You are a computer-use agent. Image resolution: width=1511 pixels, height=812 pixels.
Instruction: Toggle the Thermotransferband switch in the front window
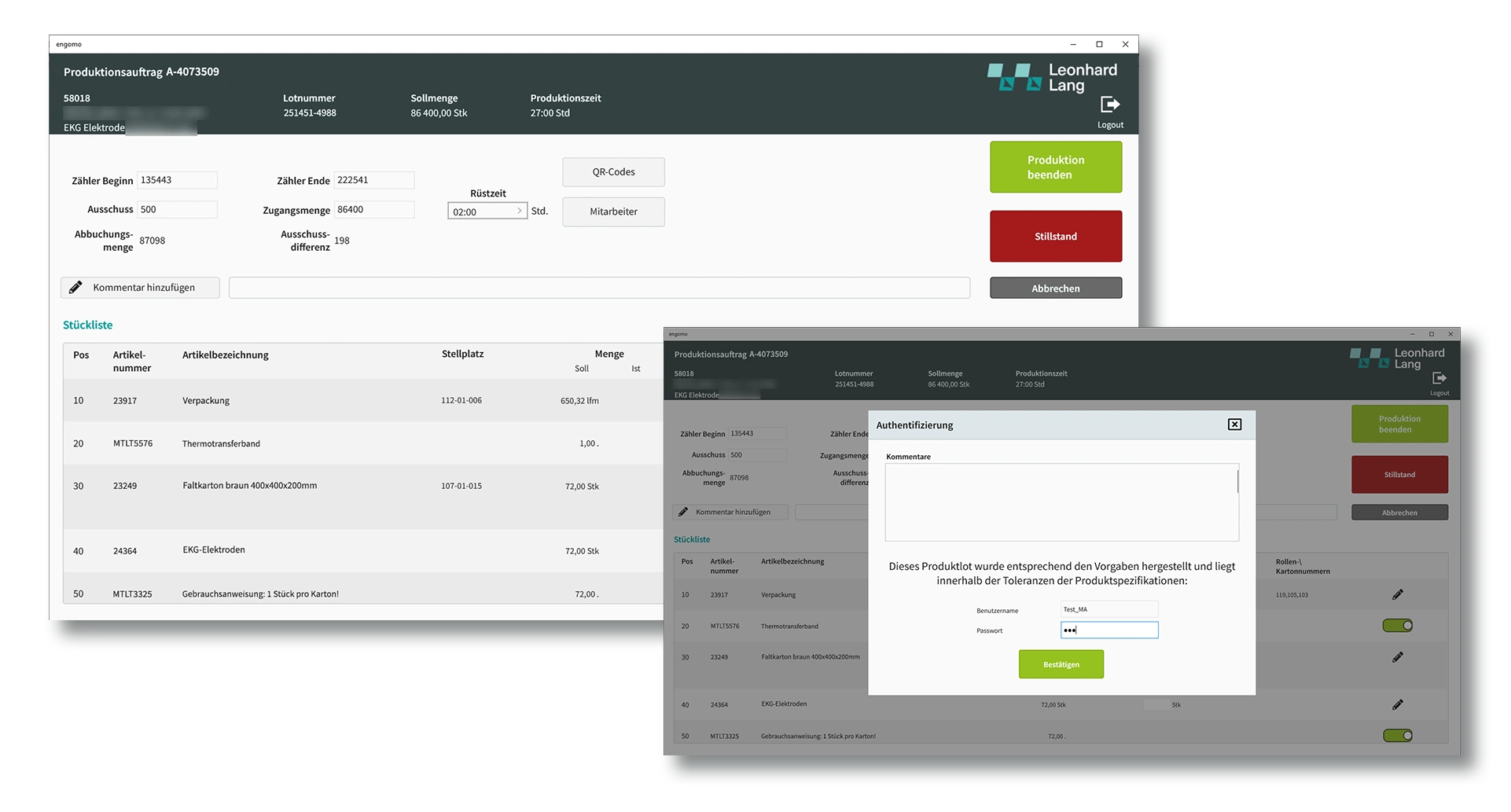[x=1398, y=626]
